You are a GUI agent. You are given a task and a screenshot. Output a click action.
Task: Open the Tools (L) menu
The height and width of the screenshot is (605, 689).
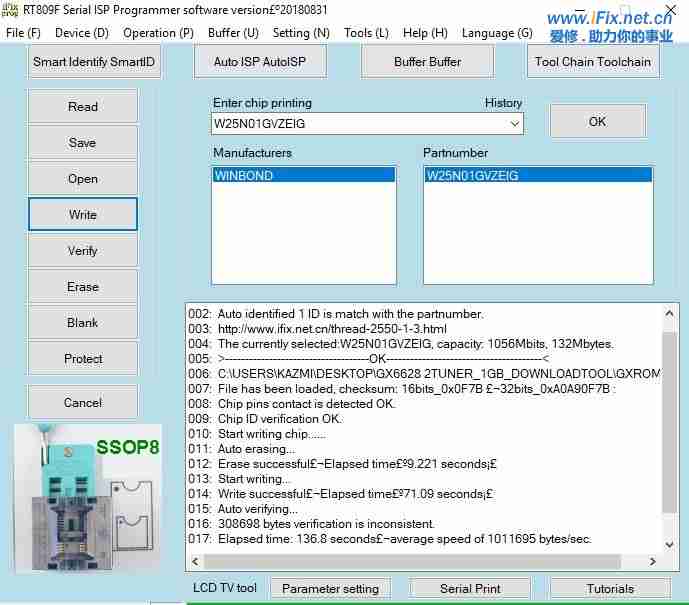pos(366,33)
